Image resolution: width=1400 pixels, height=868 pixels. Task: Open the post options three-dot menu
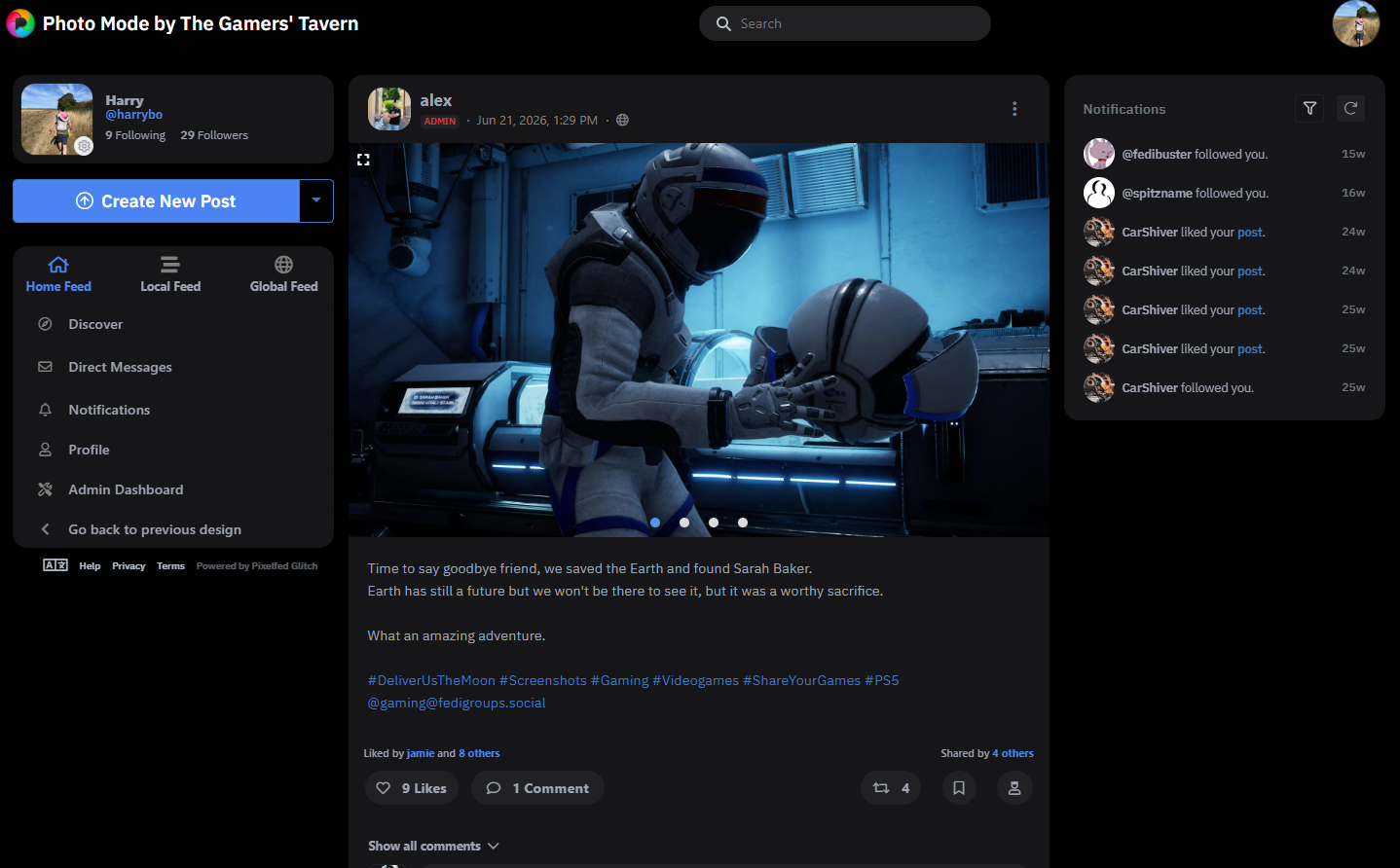(1014, 109)
